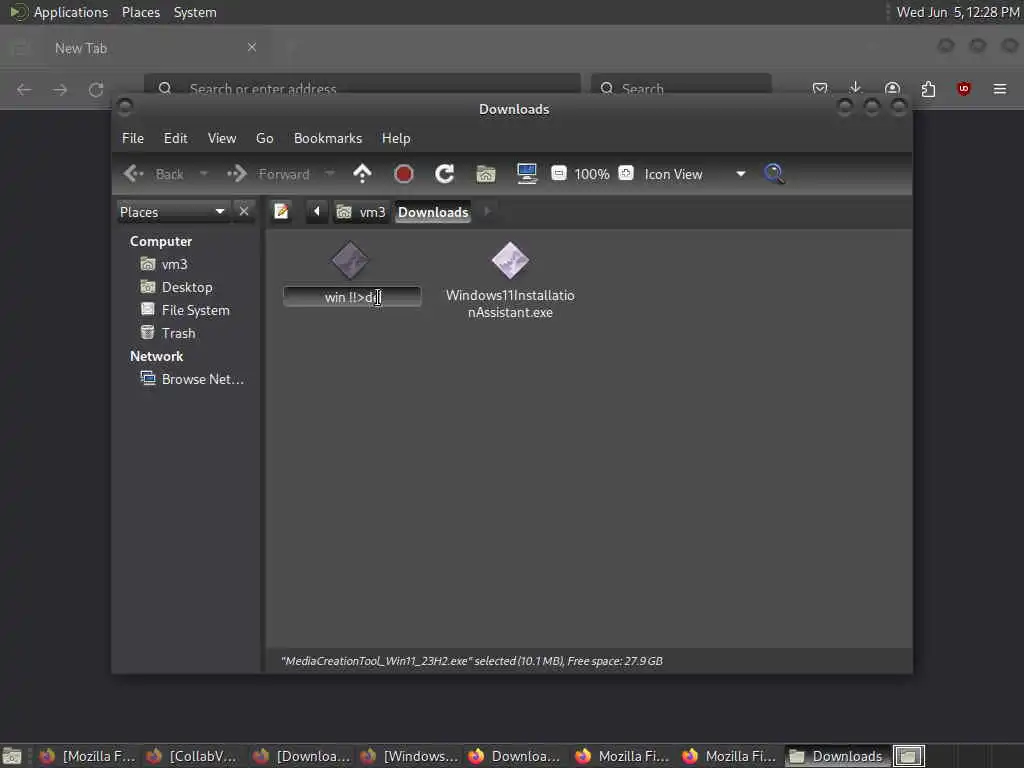Screen dimensions: 1024x768
Task: Open Firefox account icon
Action: tap(892, 88)
